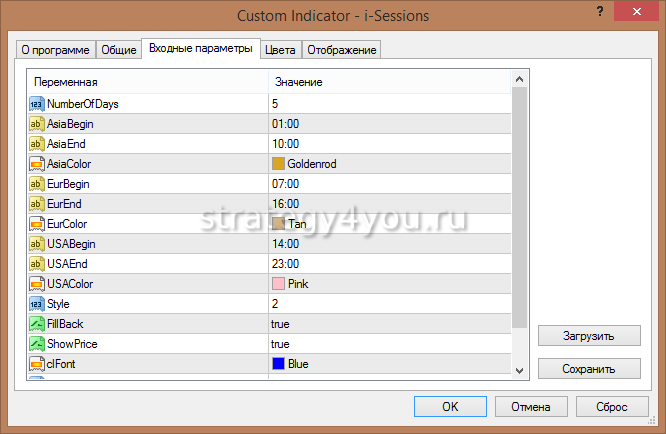Go to the О программе tab
This screenshot has height=434, width=666.
(56, 50)
